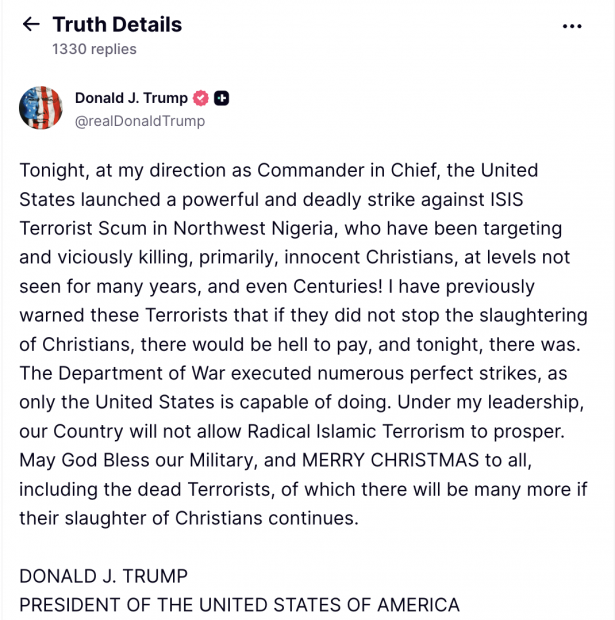Open the flag-themed profile avatar

(40, 108)
